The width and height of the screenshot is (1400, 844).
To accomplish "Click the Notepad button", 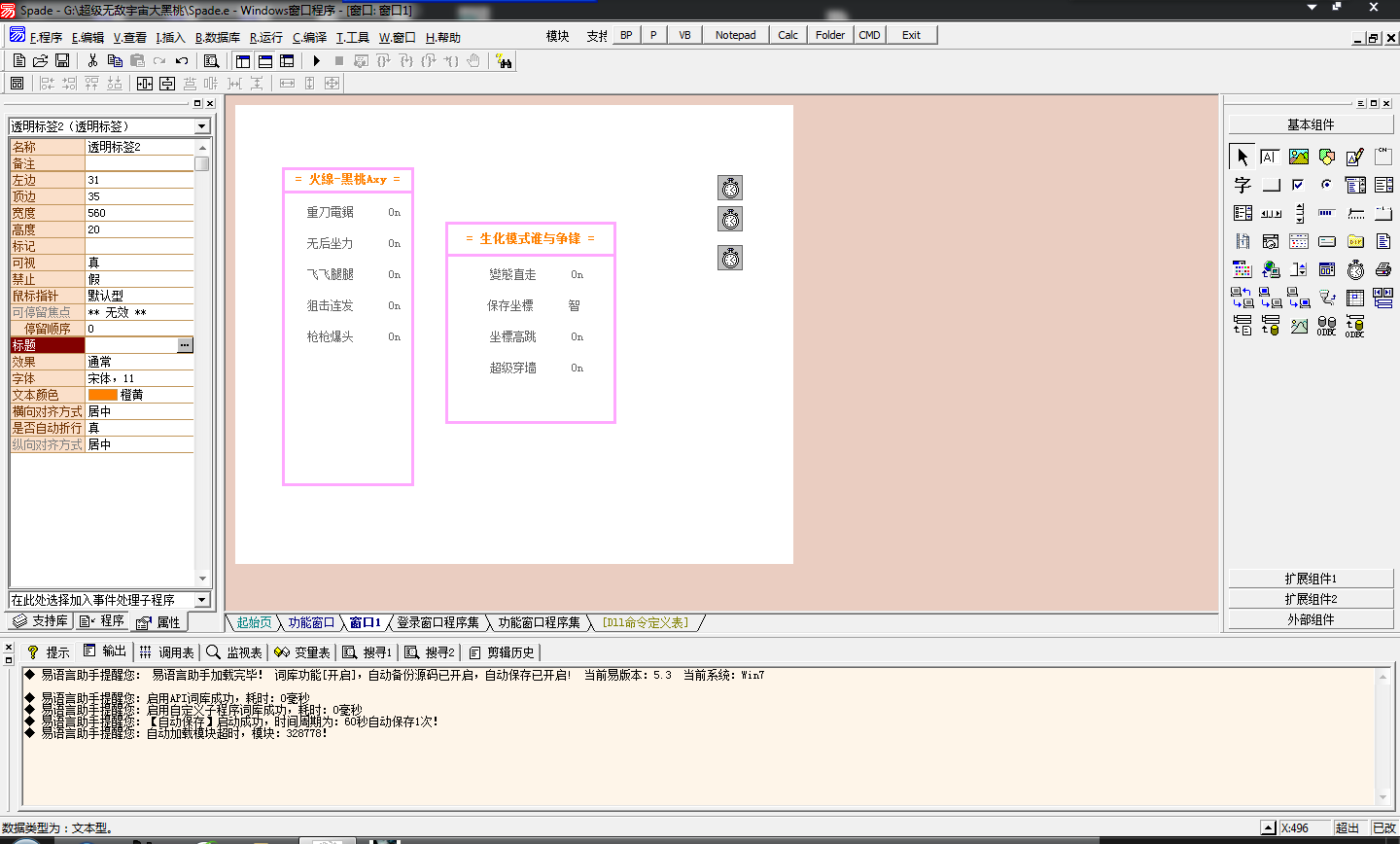I will [735, 35].
